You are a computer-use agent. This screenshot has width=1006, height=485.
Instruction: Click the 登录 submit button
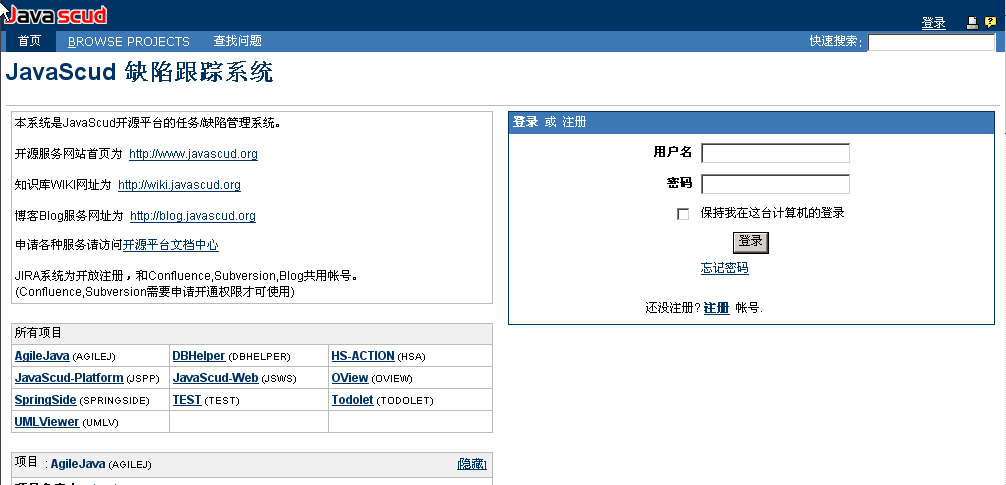(x=751, y=242)
